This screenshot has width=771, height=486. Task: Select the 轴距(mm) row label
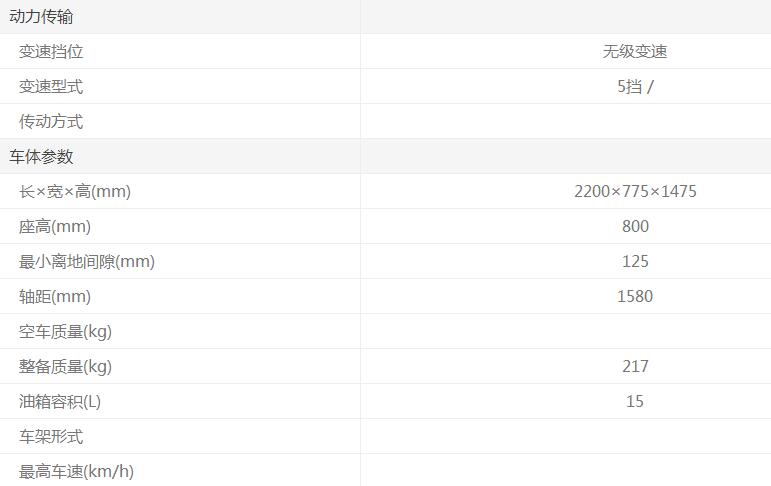click(55, 297)
